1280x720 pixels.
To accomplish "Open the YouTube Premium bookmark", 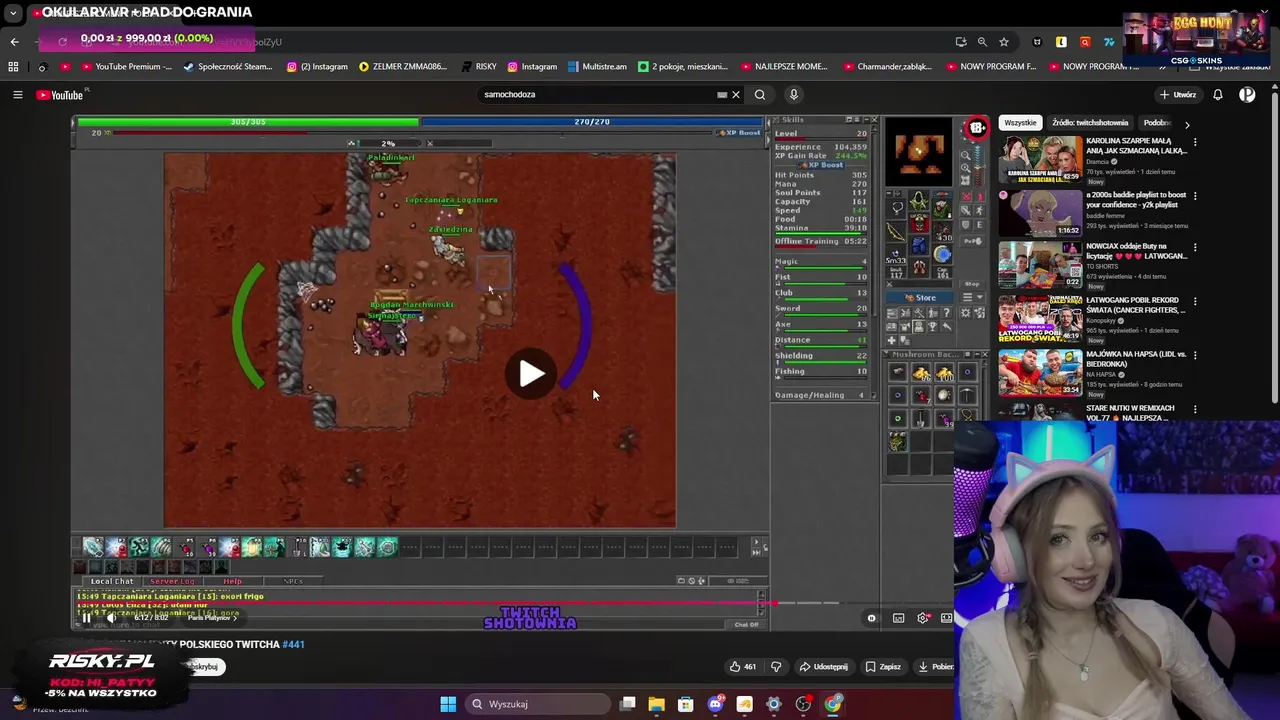I will (125, 67).
